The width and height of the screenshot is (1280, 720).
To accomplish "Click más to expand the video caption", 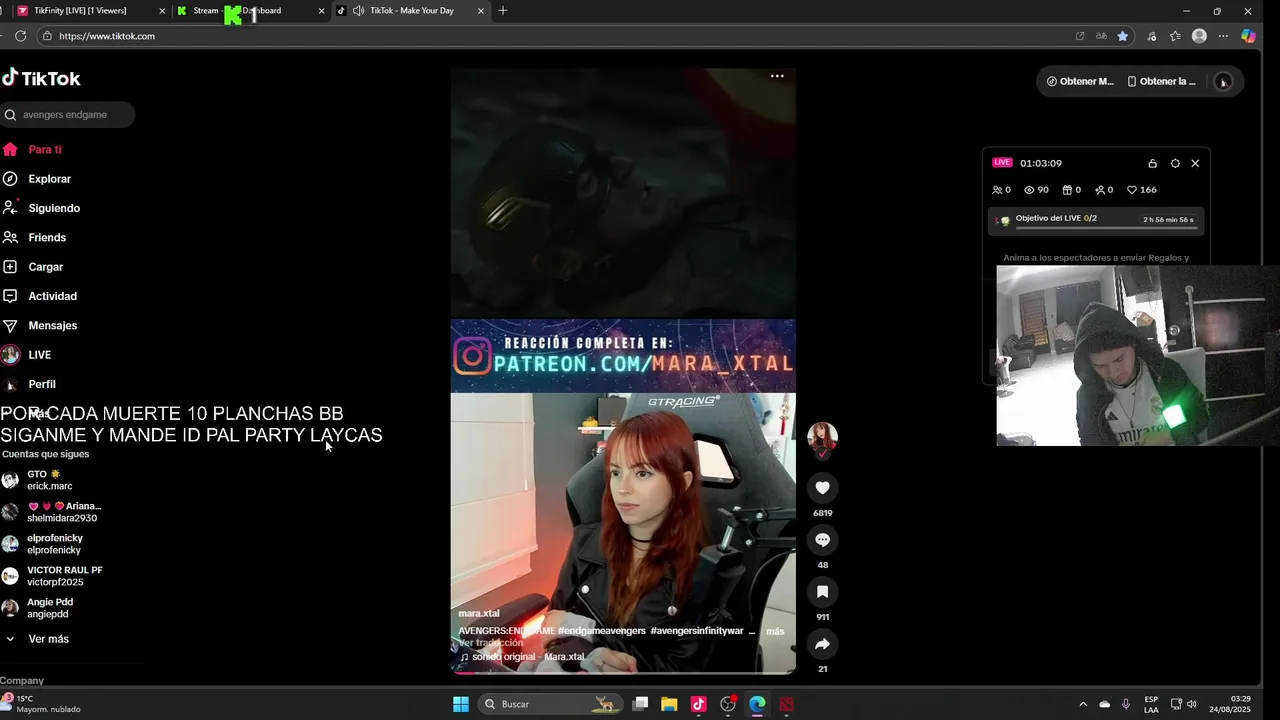I will (775, 631).
